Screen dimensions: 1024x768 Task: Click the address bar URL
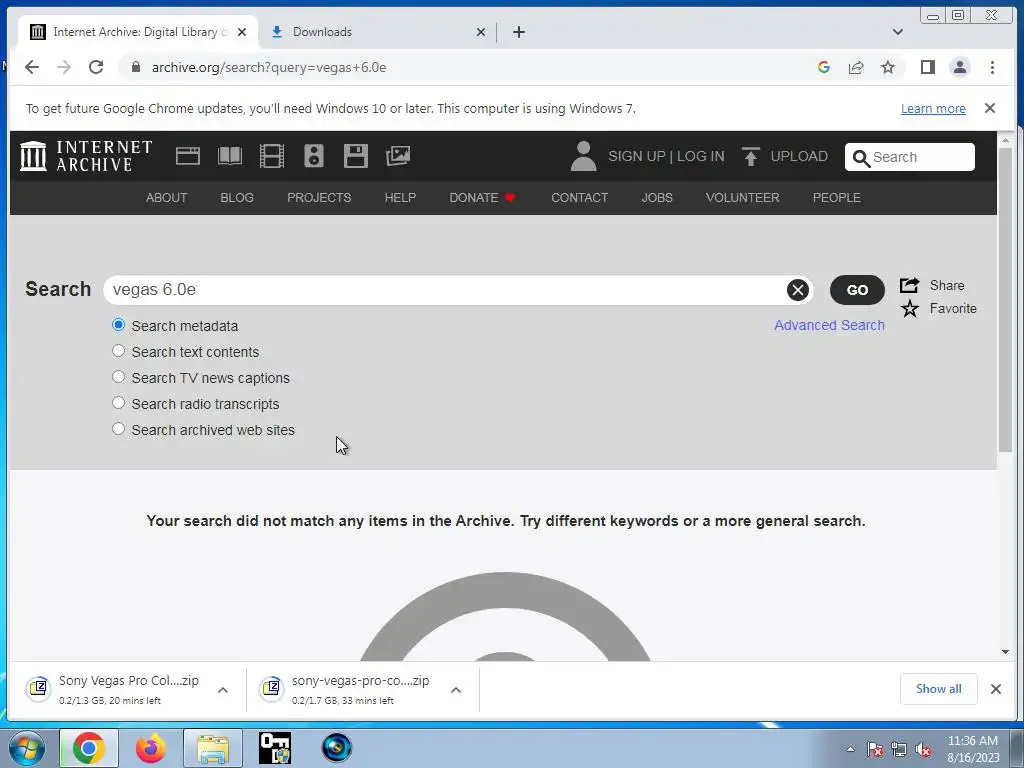269,67
